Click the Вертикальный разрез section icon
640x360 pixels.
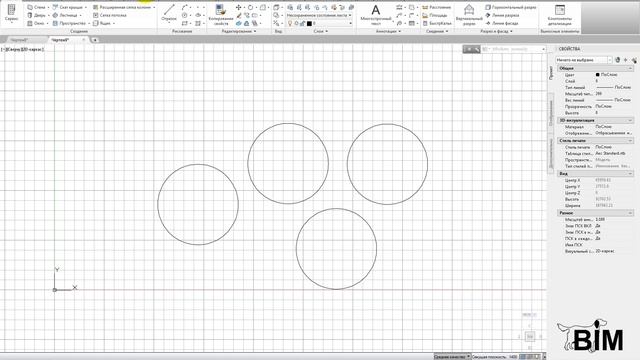click(469, 11)
